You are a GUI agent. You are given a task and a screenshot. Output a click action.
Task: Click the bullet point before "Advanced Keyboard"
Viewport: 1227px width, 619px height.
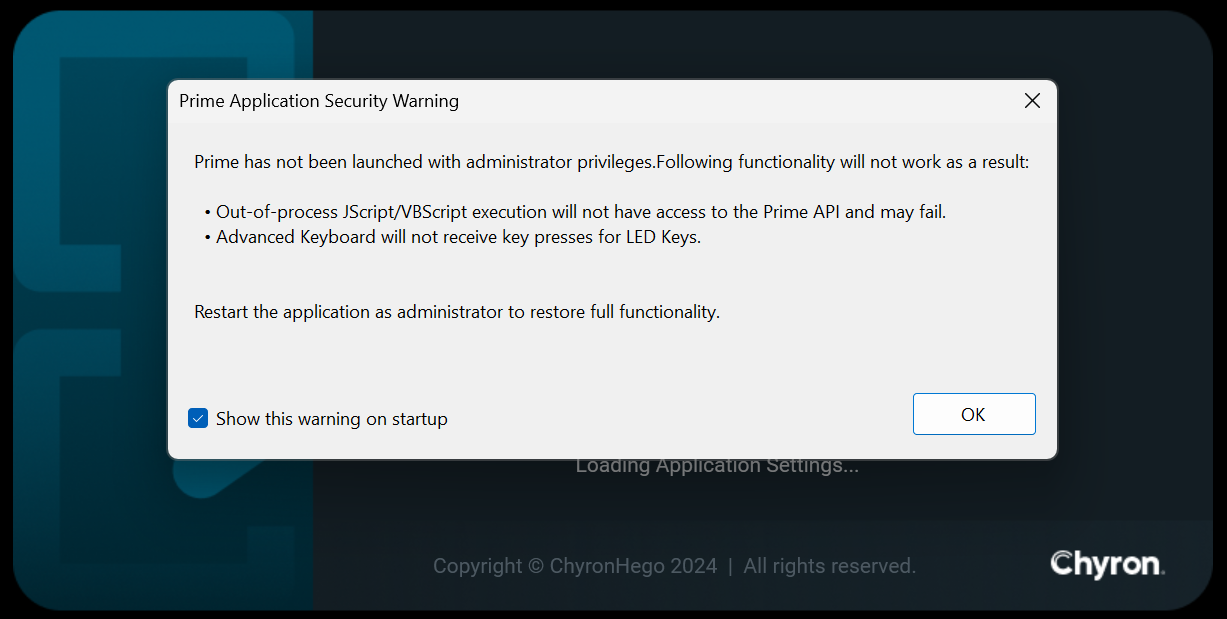coord(207,237)
